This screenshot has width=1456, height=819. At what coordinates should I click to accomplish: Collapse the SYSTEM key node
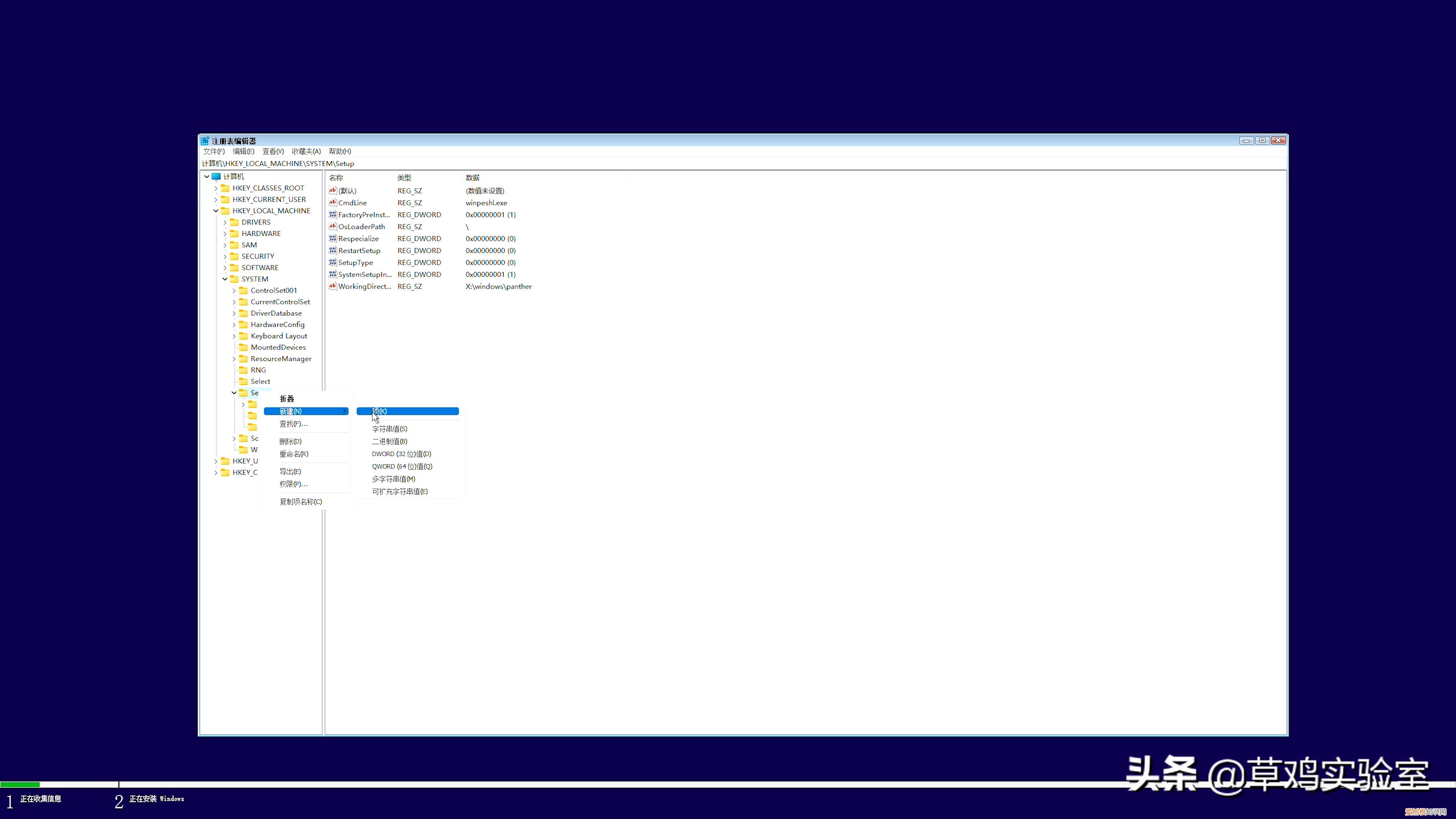click(224, 279)
